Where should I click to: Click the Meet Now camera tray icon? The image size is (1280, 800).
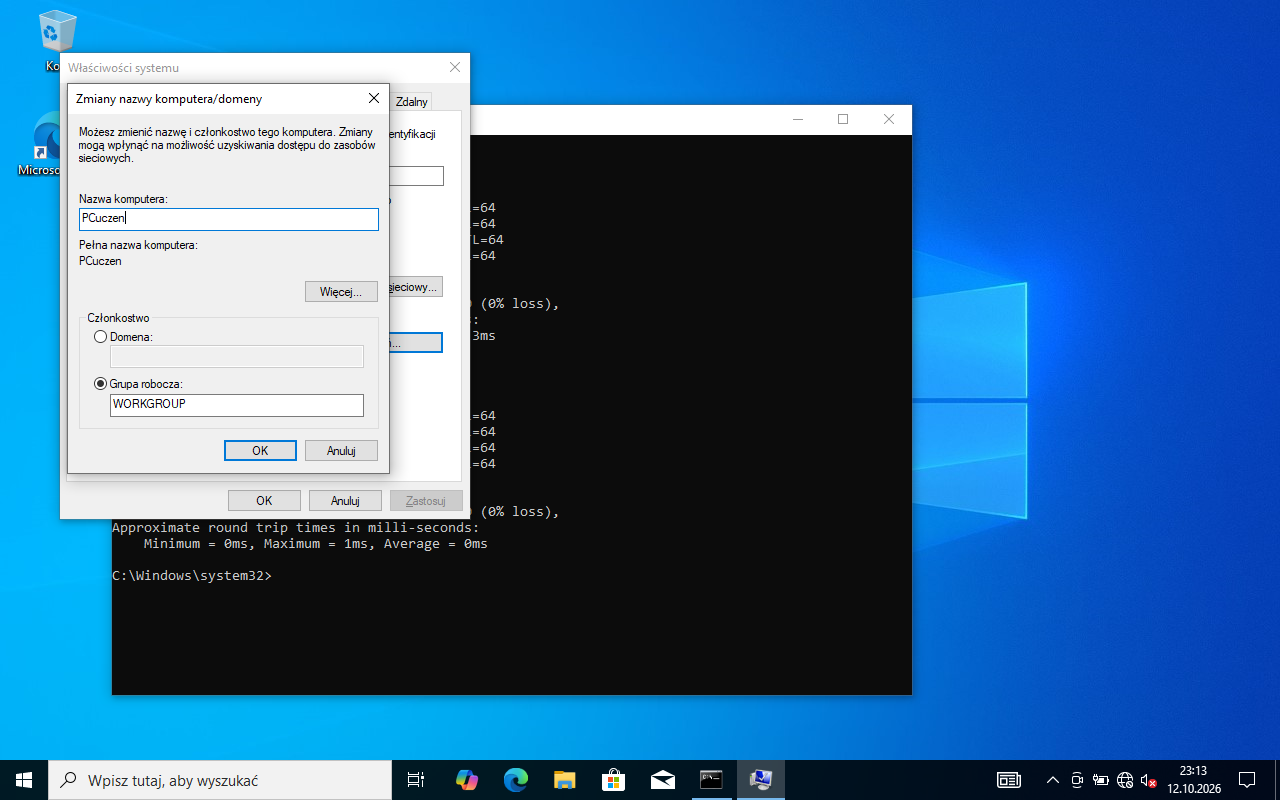[1077, 780]
